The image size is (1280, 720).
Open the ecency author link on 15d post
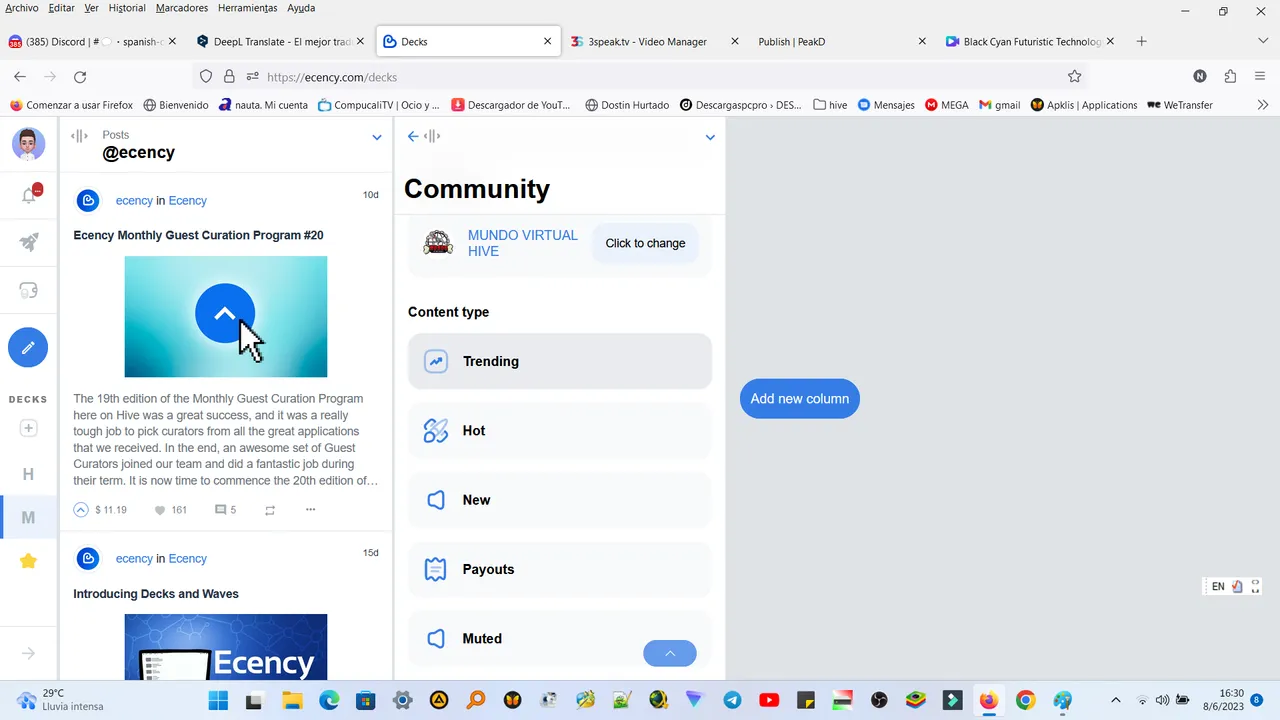point(134,559)
